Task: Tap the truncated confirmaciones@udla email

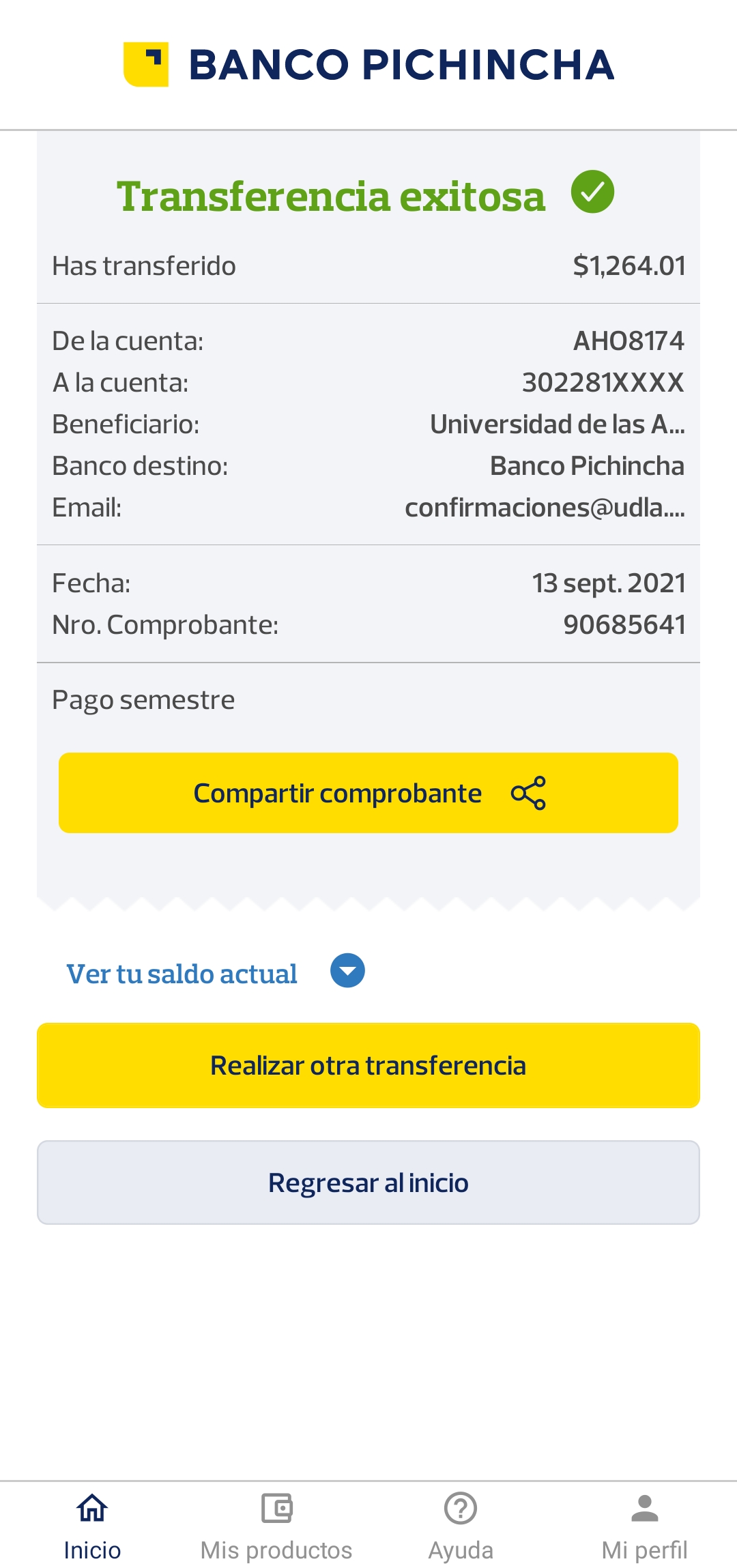Action: click(545, 508)
